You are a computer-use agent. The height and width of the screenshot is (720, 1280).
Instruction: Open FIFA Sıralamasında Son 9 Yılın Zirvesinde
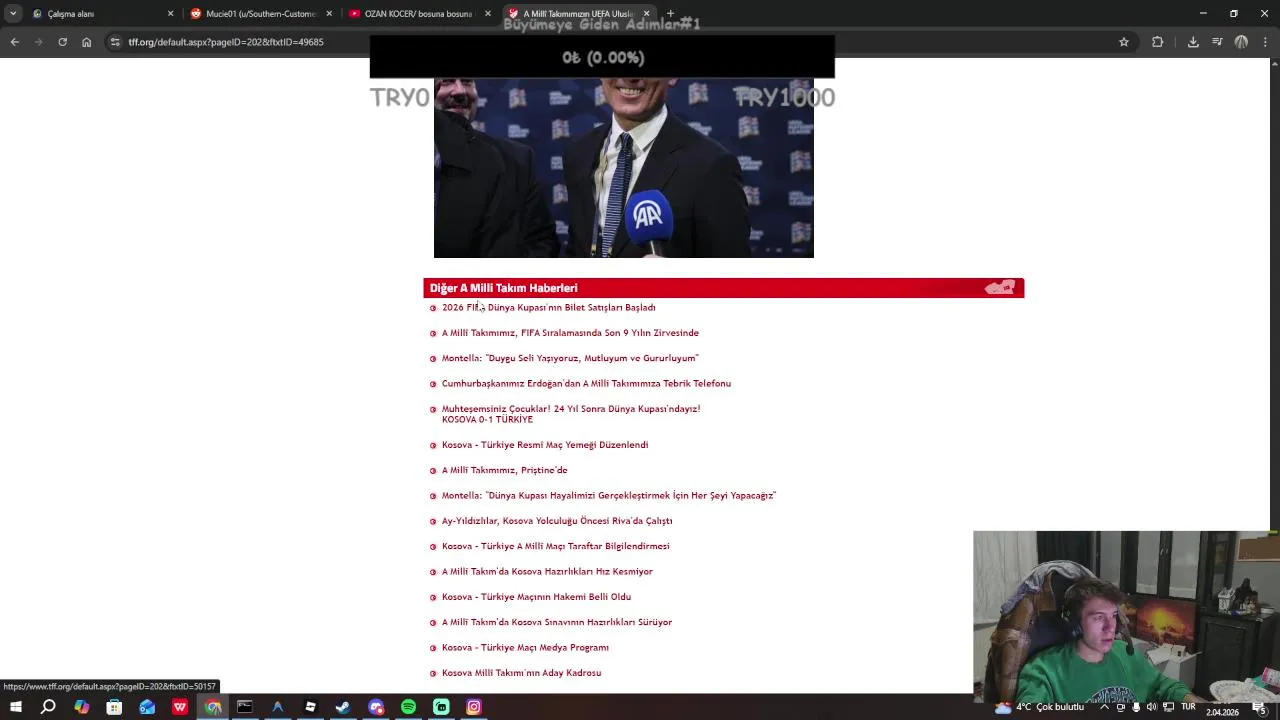(570, 333)
